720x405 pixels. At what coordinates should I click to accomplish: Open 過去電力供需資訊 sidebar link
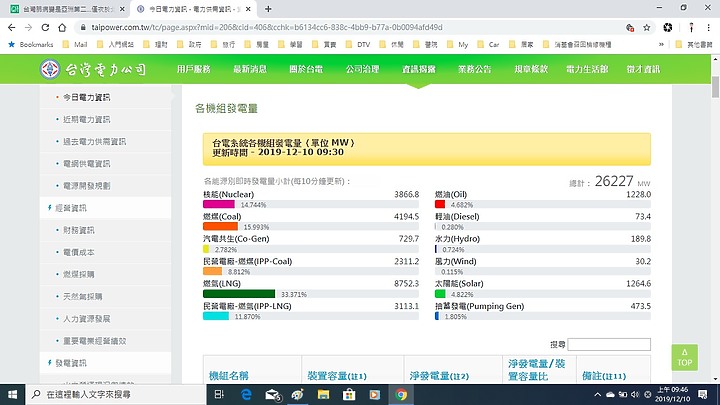point(95,141)
